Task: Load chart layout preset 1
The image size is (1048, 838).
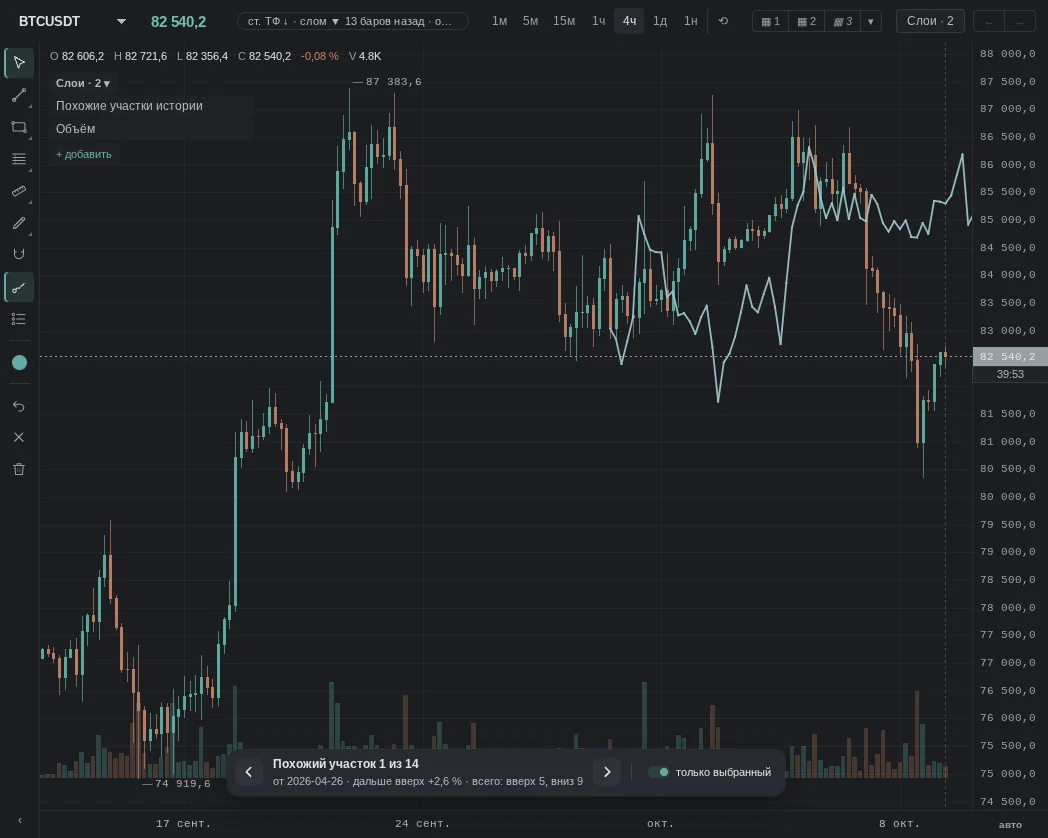Action: point(771,21)
